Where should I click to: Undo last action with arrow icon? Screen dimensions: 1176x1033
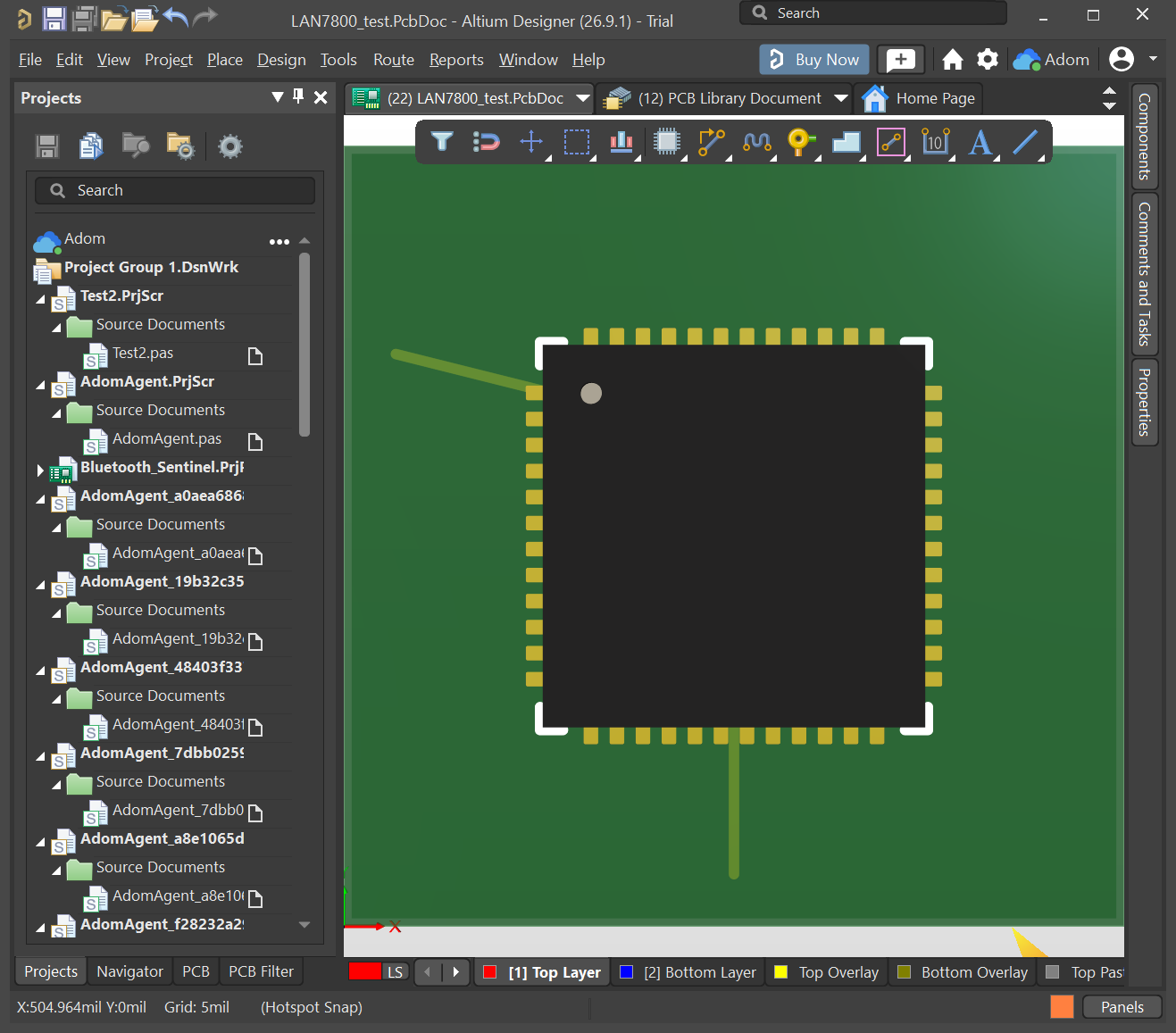[x=176, y=17]
